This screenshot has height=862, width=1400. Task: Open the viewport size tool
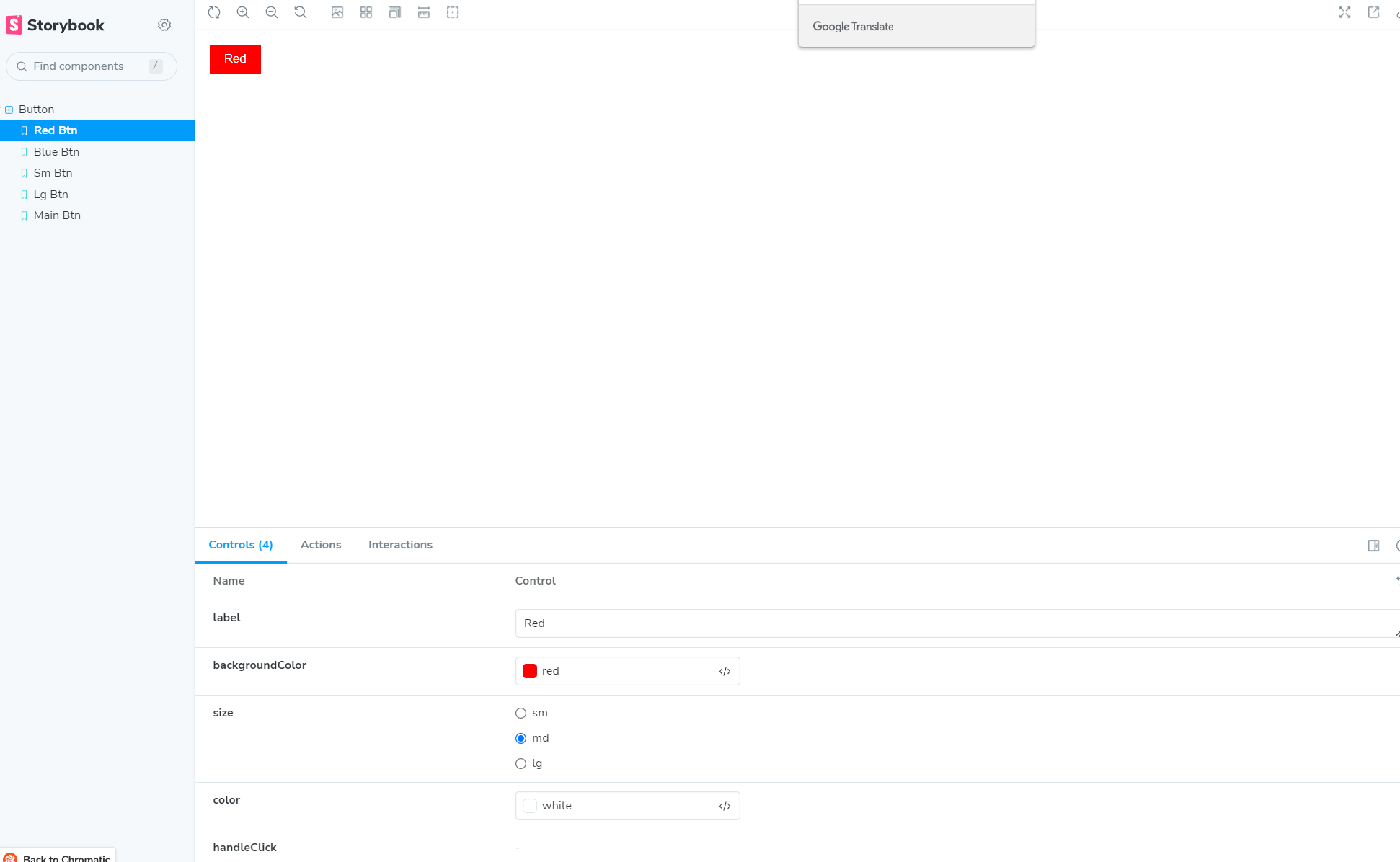pyautogui.click(x=395, y=12)
